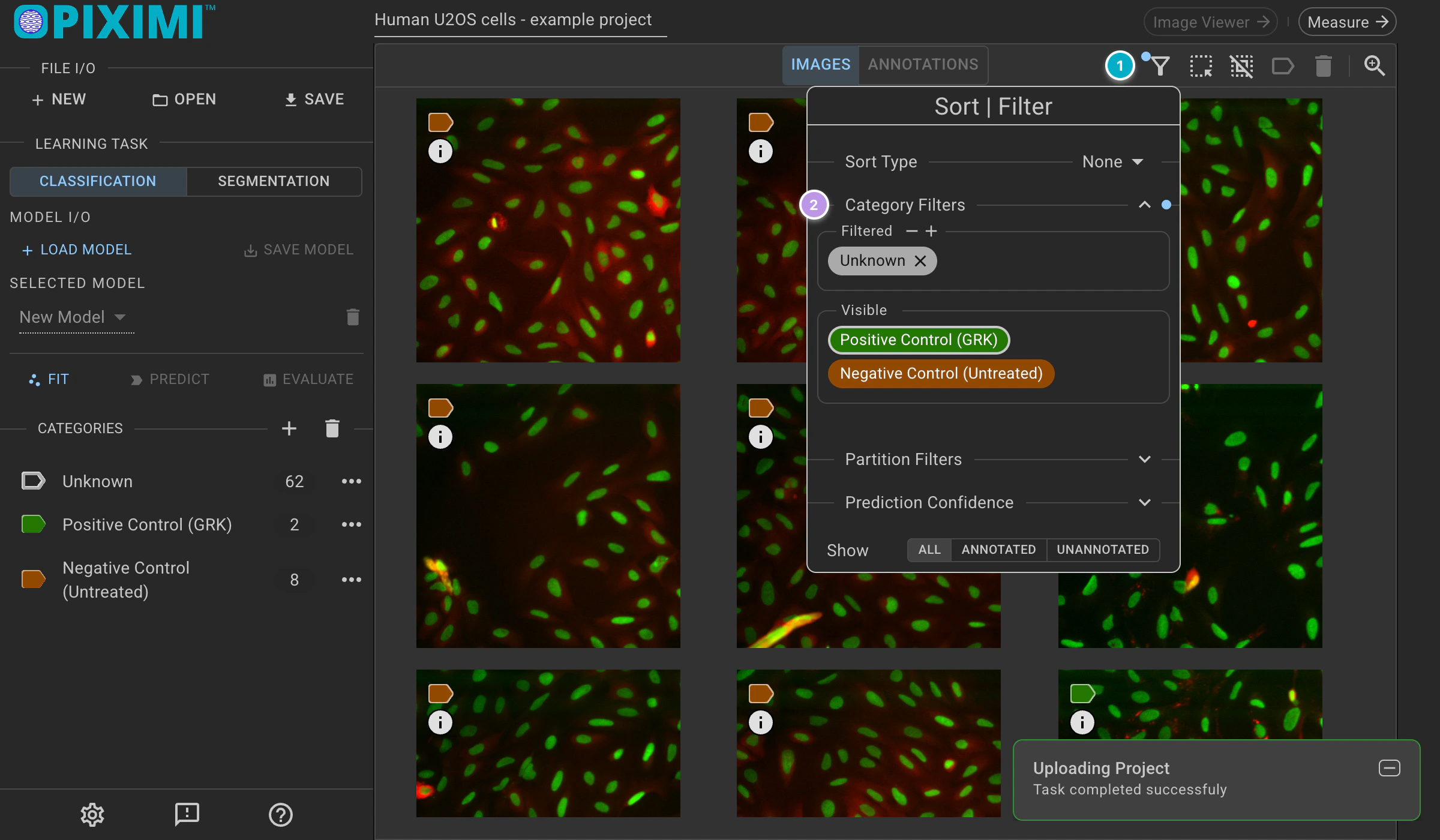Open options menu for Positive Control category
This screenshot has height=840, width=1440.
coord(352,524)
